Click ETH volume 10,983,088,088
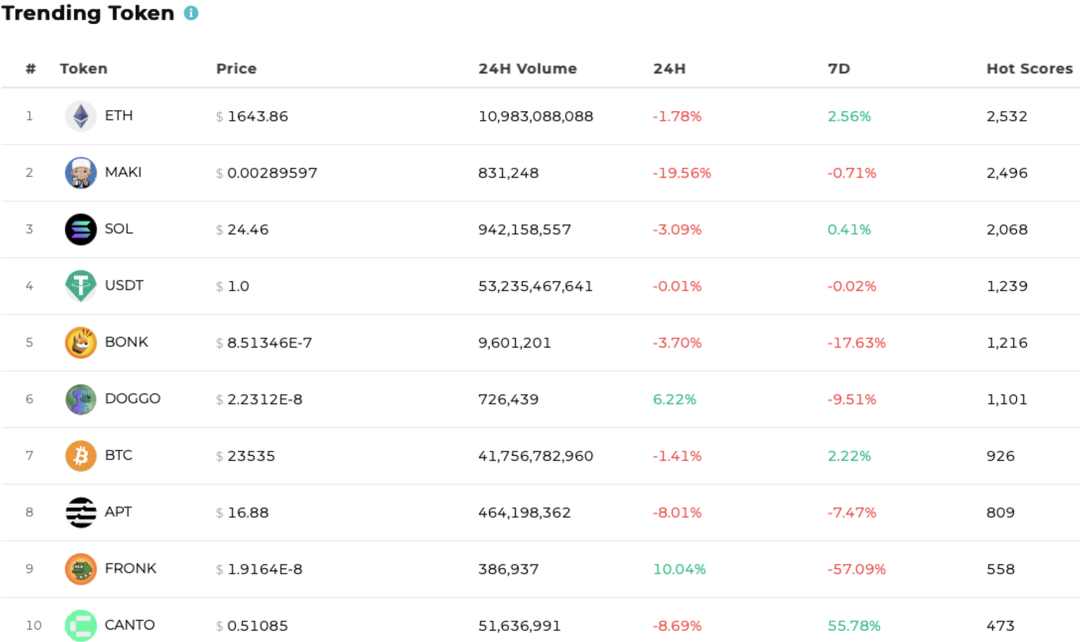 pyautogui.click(x=536, y=116)
